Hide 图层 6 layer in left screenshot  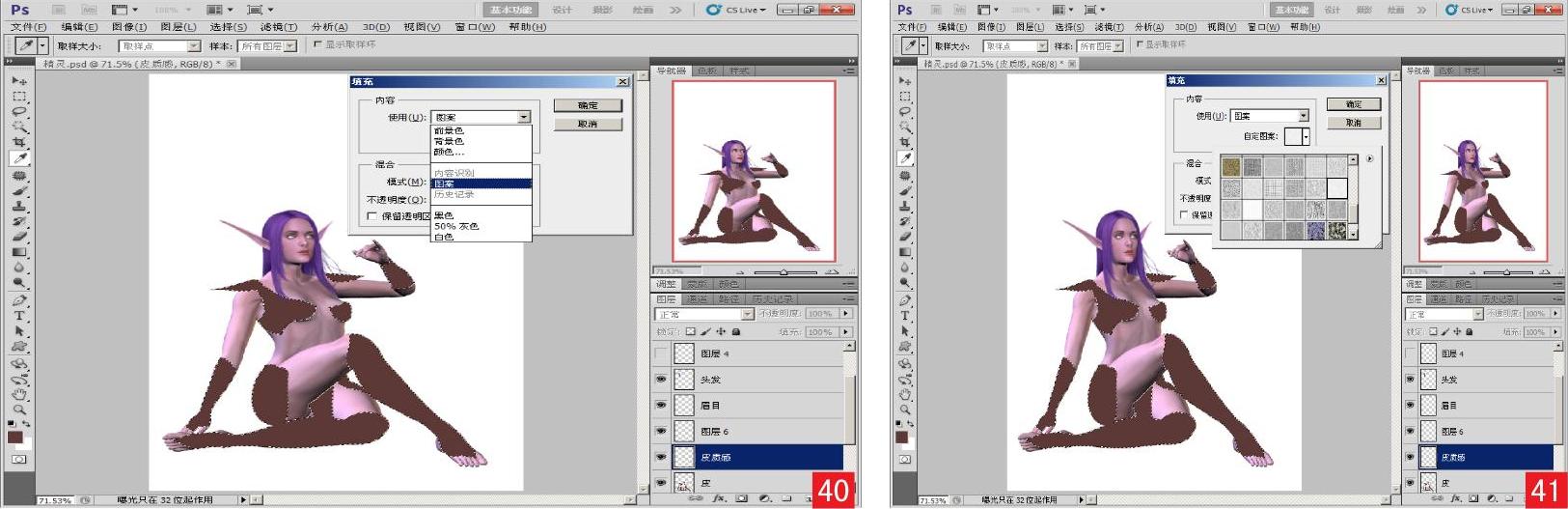click(661, 432)
